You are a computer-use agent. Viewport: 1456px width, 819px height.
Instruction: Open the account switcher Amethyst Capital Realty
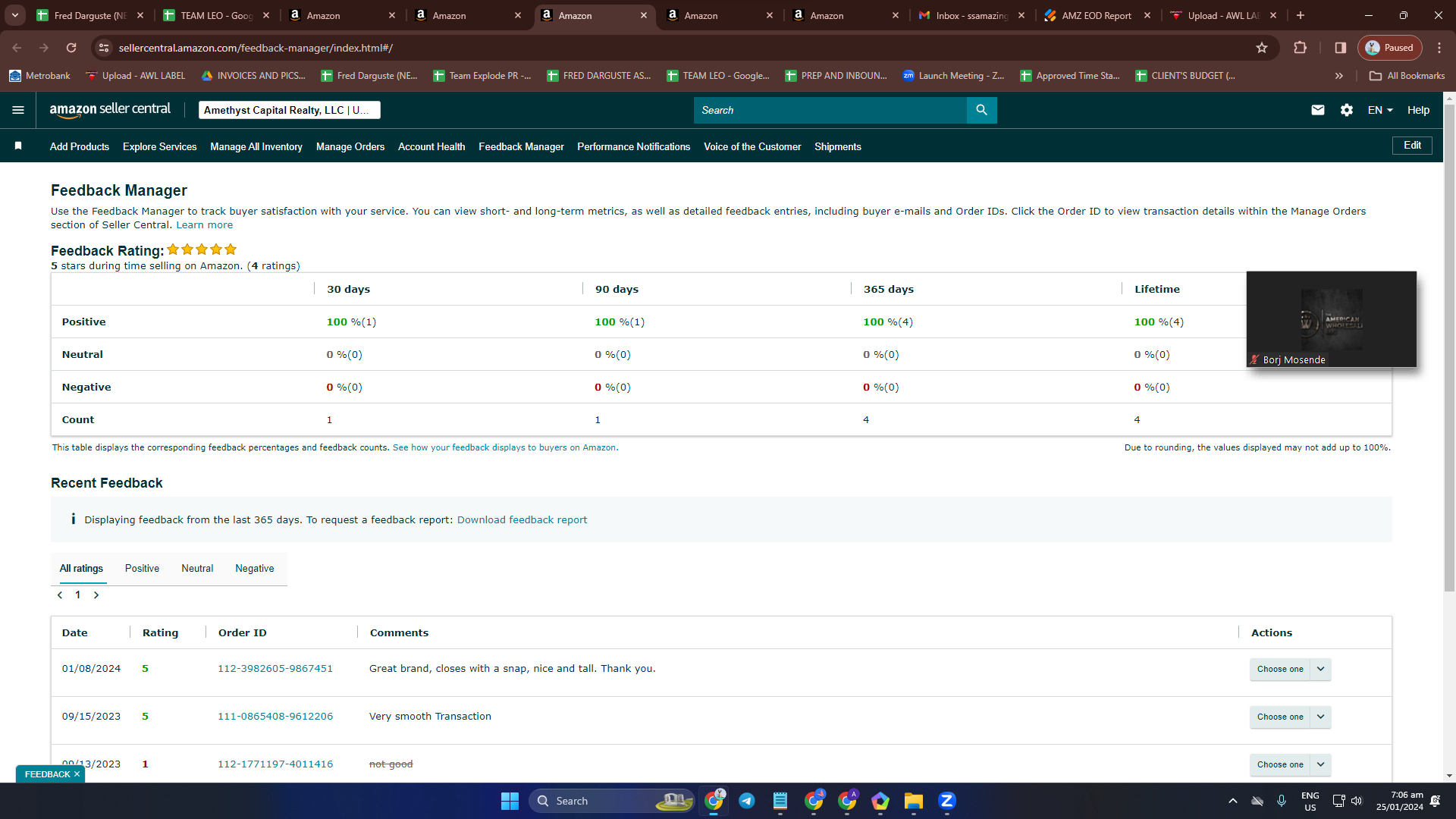[289, 110]
